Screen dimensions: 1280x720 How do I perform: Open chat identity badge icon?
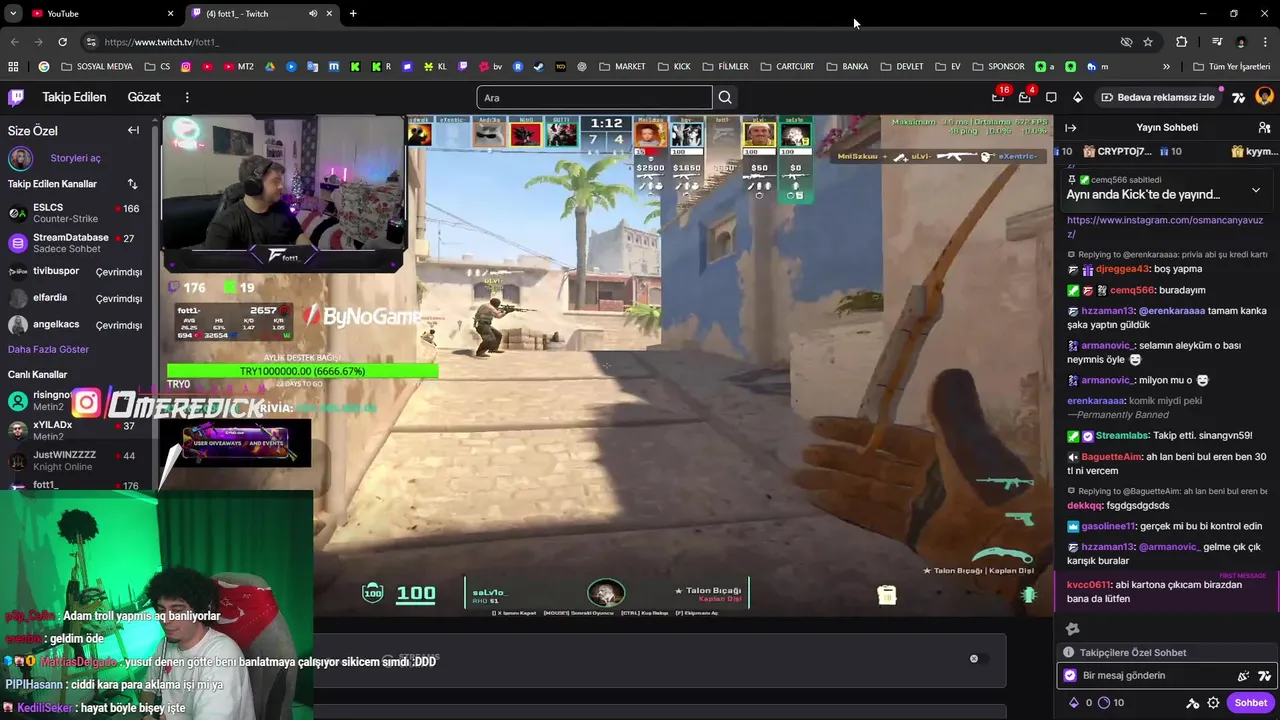1070,676
